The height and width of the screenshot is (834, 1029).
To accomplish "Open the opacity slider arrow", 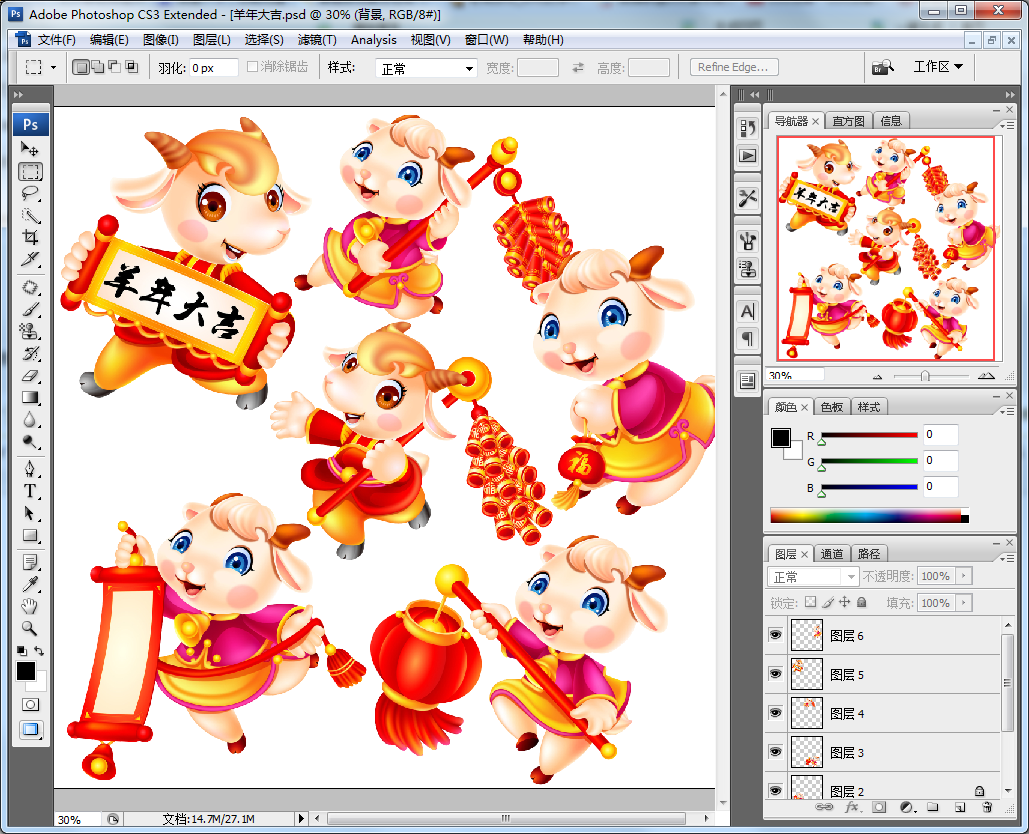I will (x=964, y=576).
